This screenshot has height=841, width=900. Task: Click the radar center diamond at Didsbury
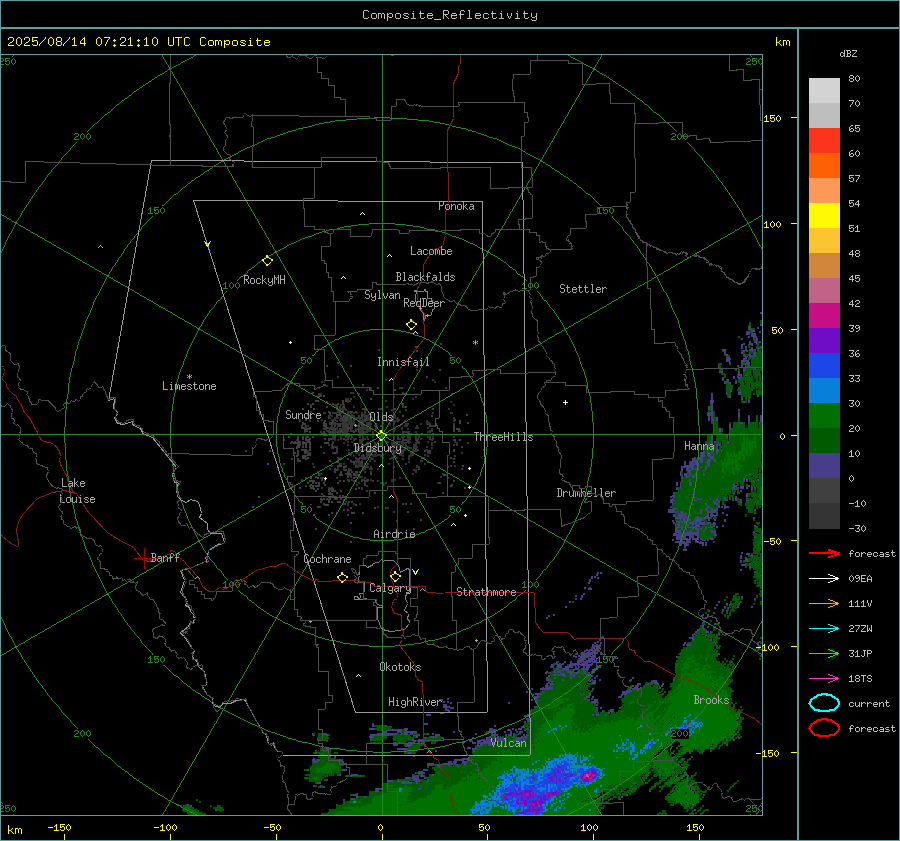point(381,436)
